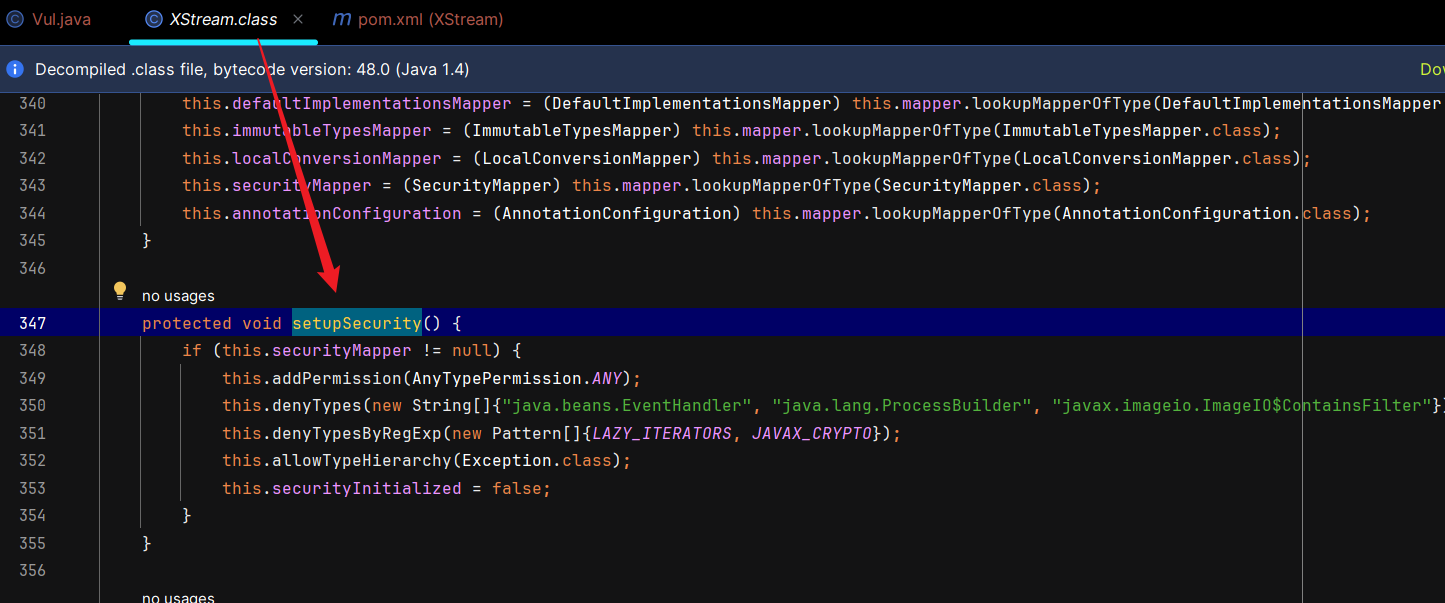Click LAZY_ITERATORS constant on line 351
The width and height of the screenshot is (1445, 603).
click(x=661, y=433)
